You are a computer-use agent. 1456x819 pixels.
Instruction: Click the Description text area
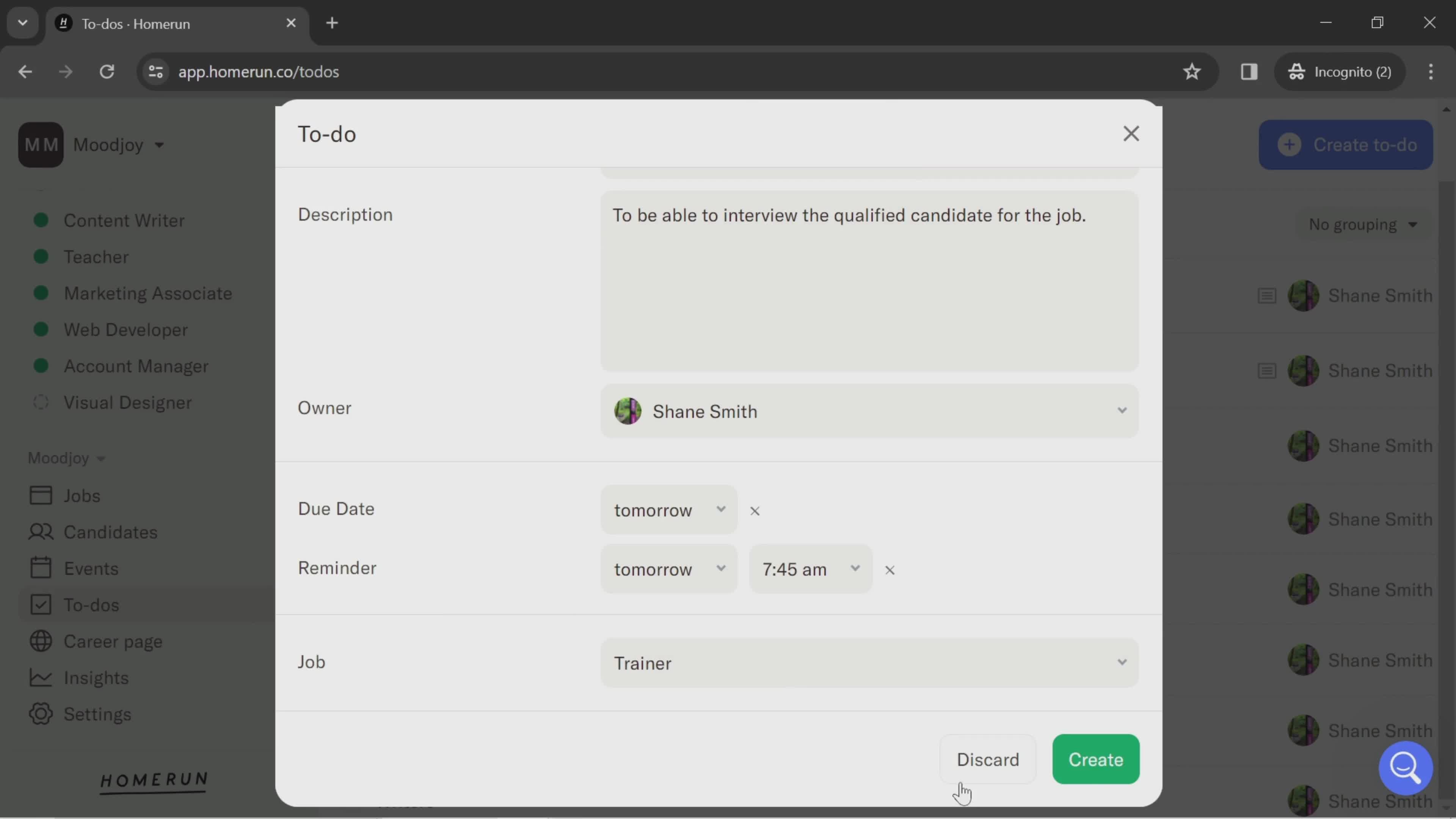(x=869, y=281)
